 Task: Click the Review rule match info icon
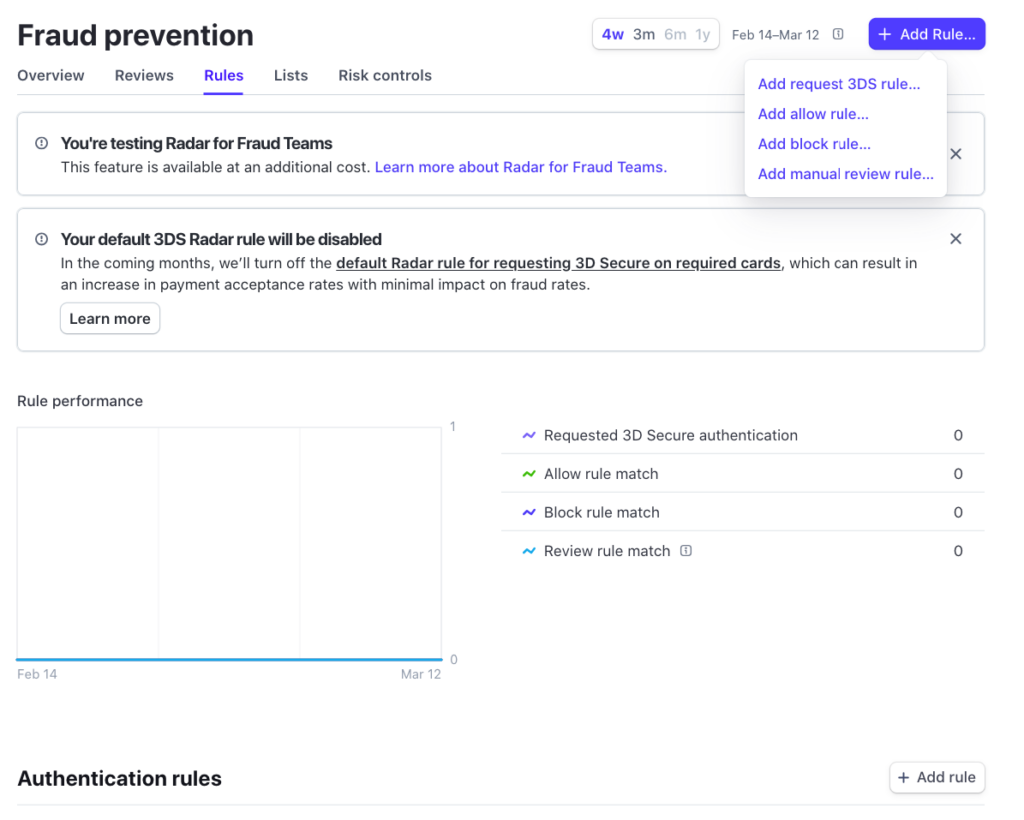(686, 551)
